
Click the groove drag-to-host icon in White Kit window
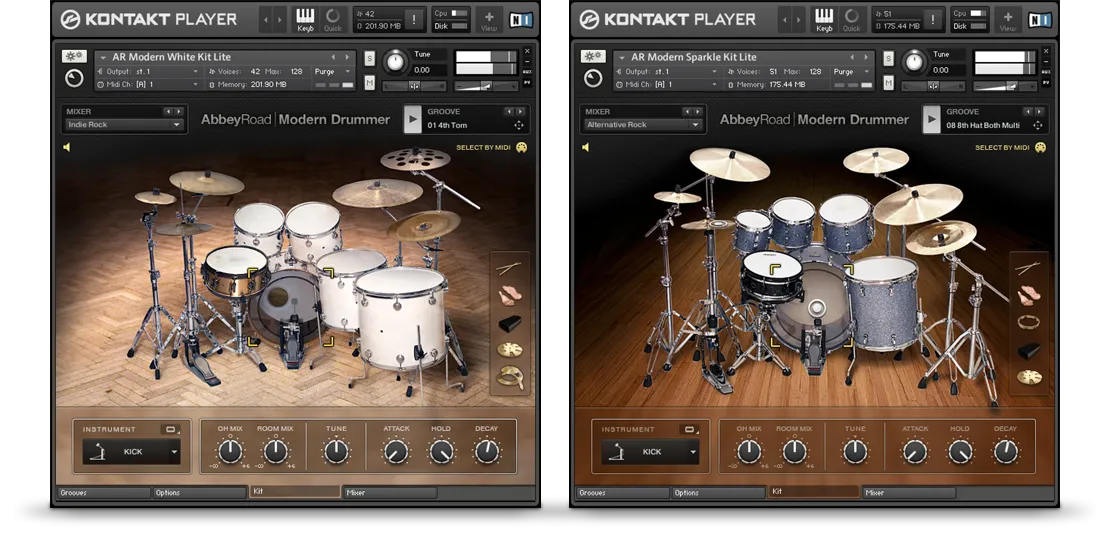pyautogui.click(x=519, y=125)
